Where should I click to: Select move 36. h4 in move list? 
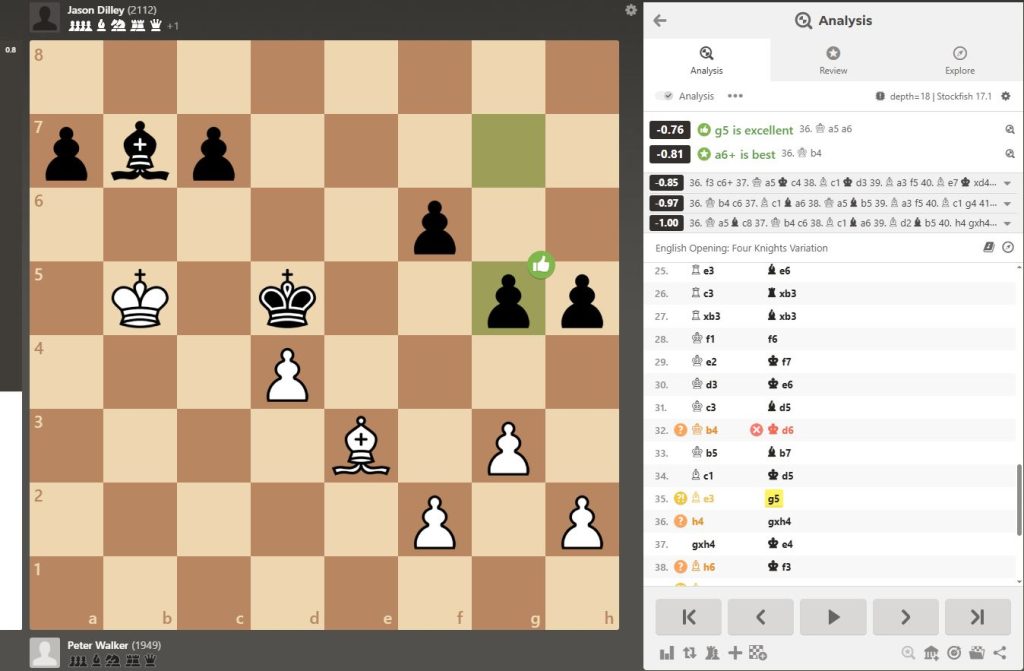(699, 521)
